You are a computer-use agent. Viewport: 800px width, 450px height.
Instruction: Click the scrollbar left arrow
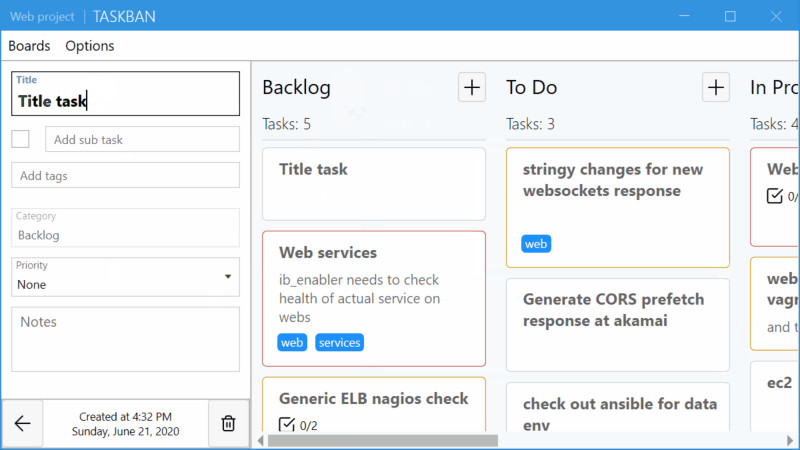[261, 440]
